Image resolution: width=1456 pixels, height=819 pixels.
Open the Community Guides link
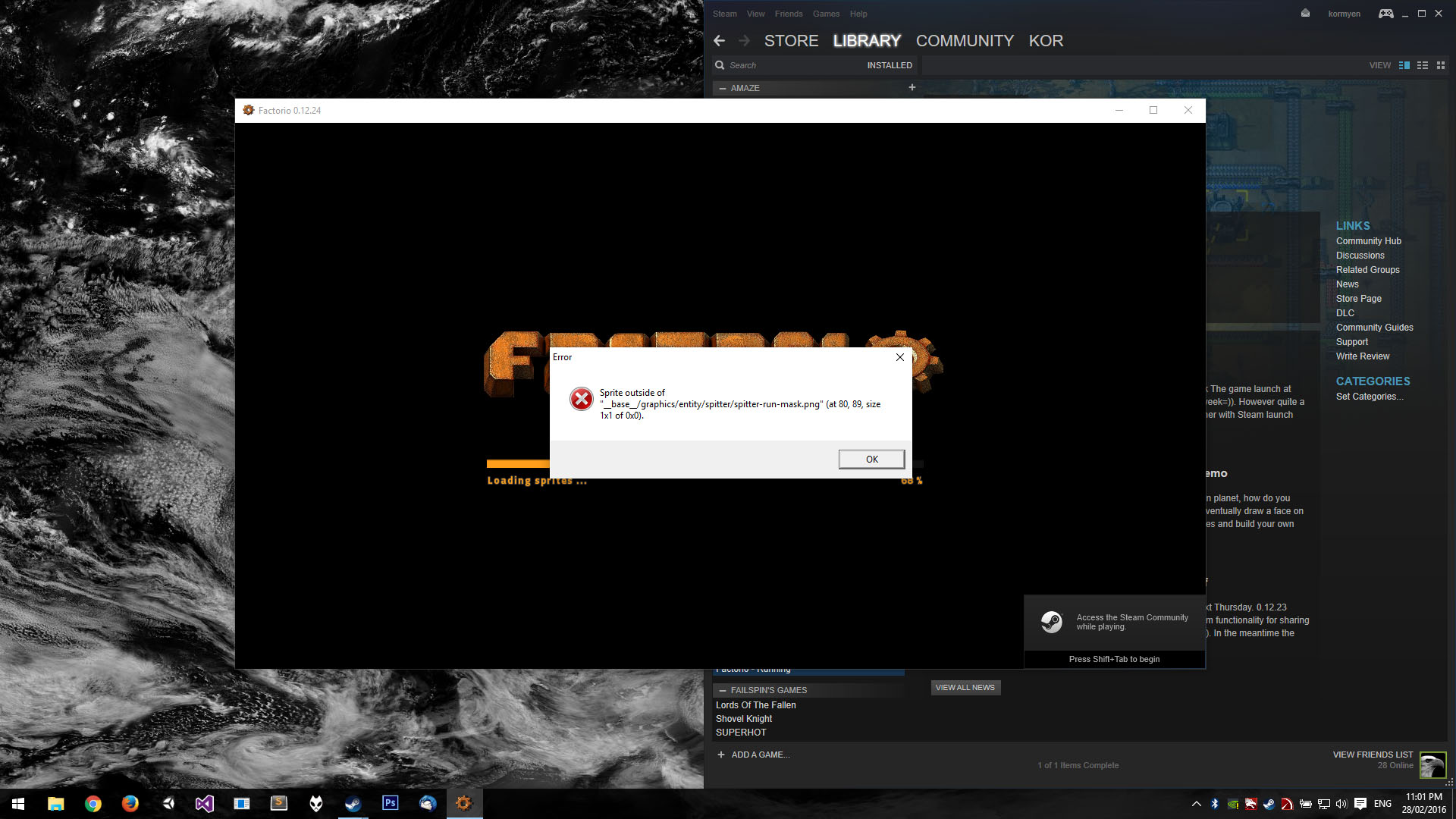pos(1374,328)
